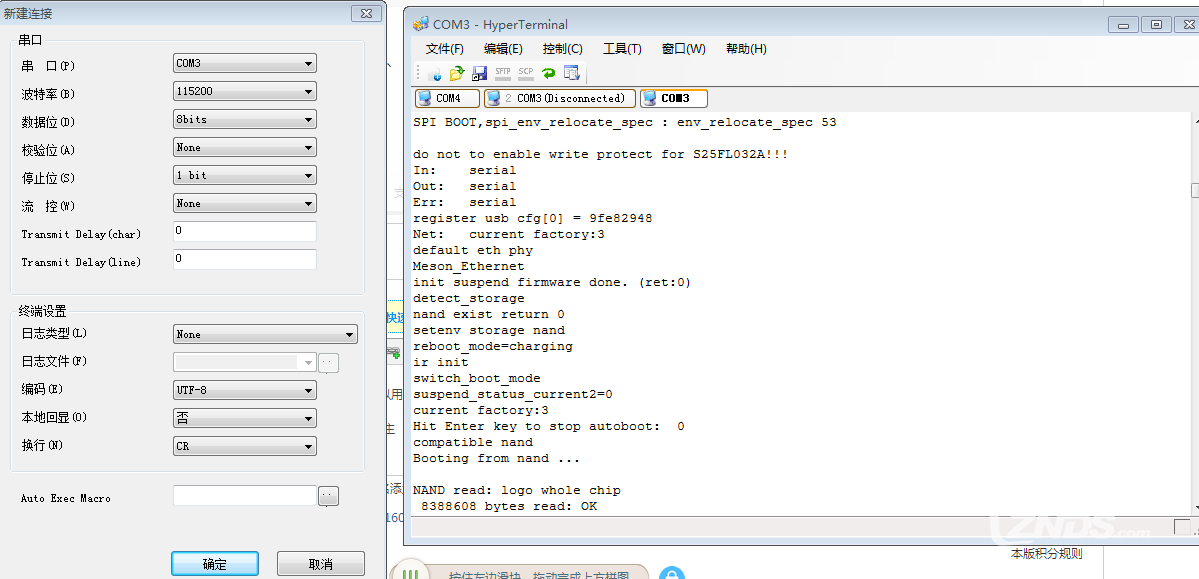This screenshot has height=579, width=1199.
Task: Open the 换行 CR dropdown
Action: (245, 446)
